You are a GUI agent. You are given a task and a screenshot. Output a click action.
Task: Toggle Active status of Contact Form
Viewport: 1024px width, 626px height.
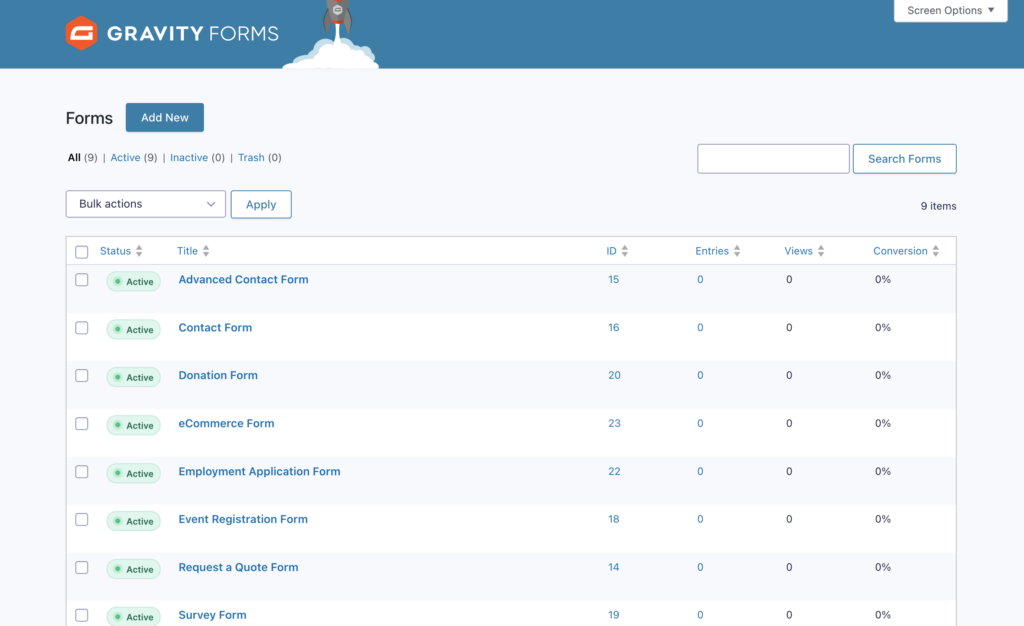(x=134, y=329)
